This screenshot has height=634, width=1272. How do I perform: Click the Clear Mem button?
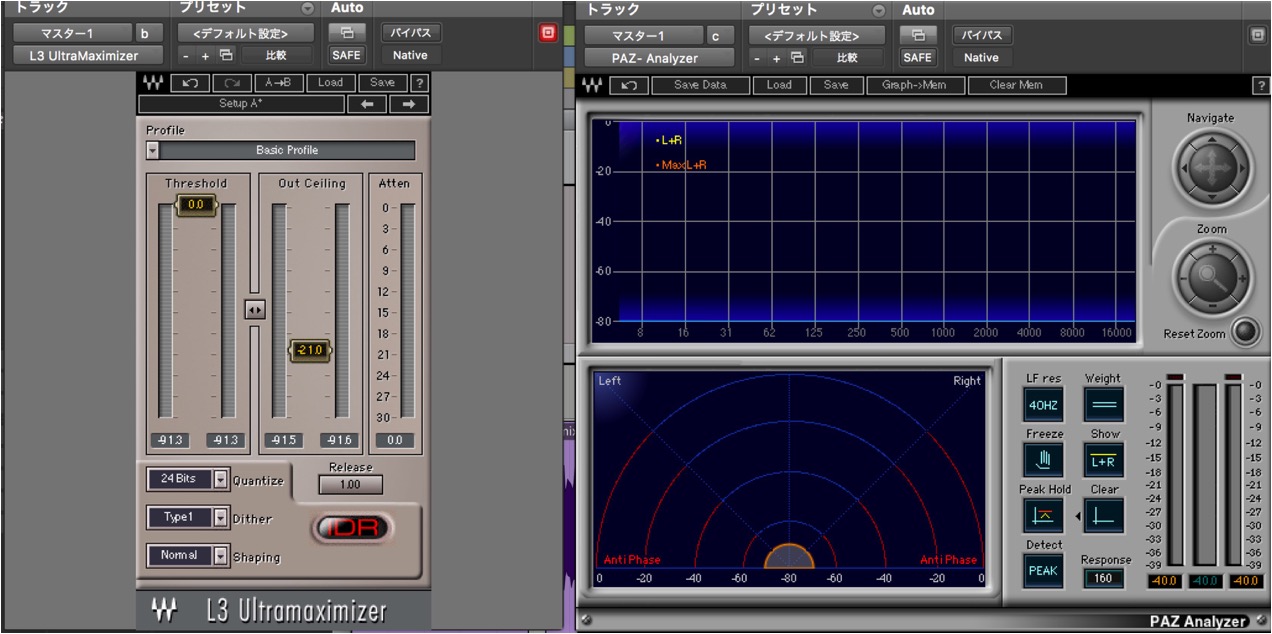click(1016, 85)
